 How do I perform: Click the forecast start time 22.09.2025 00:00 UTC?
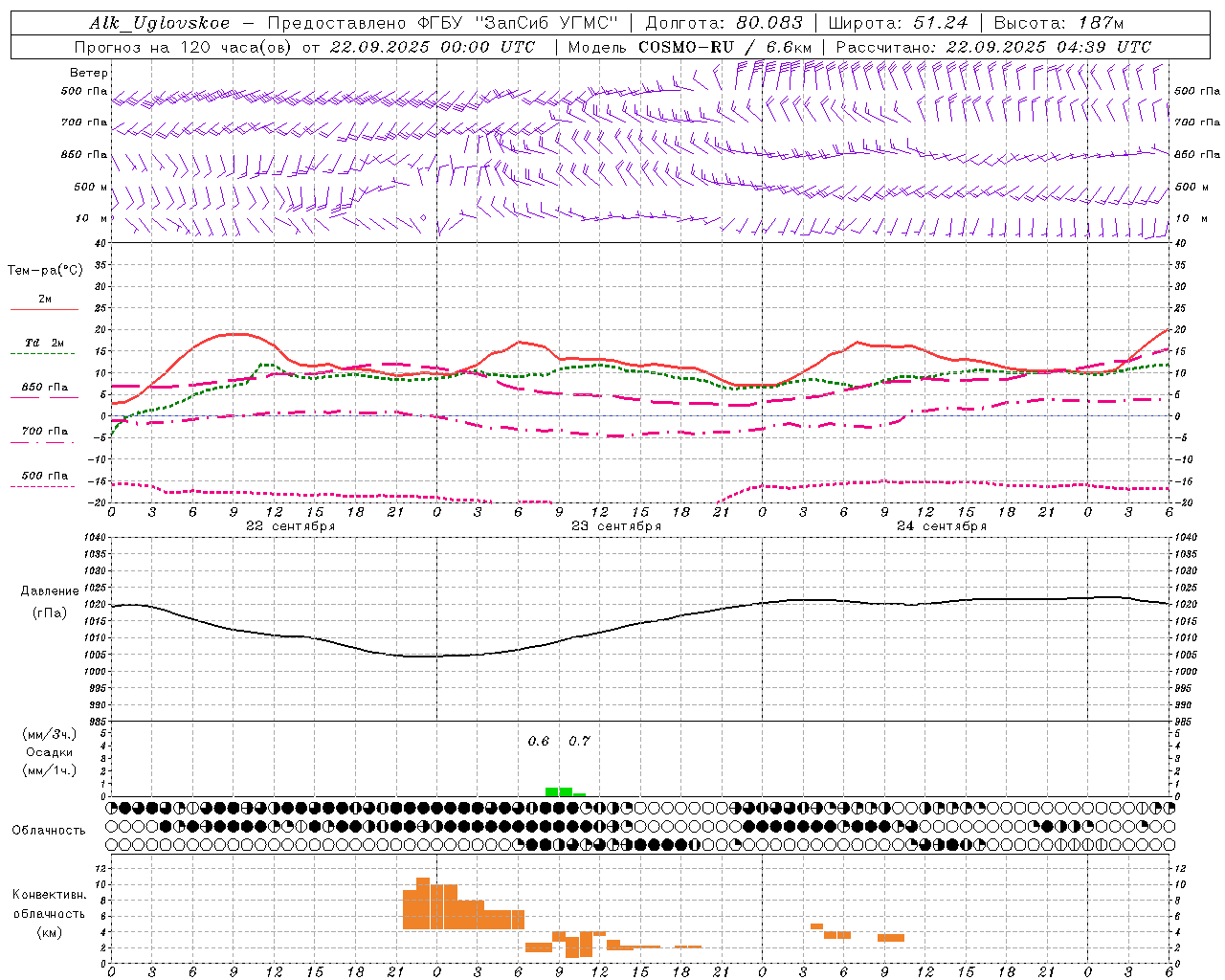coord(433,47)
